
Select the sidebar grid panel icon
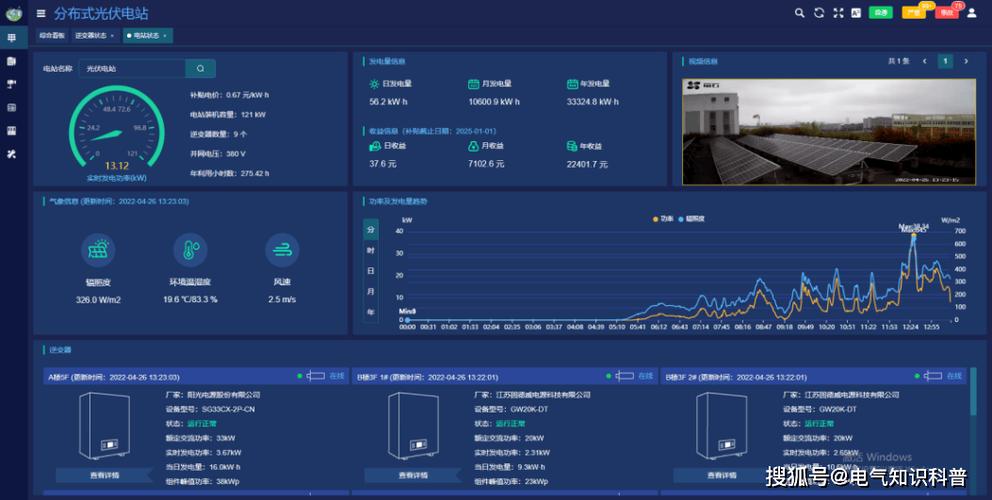pos(11,130)
